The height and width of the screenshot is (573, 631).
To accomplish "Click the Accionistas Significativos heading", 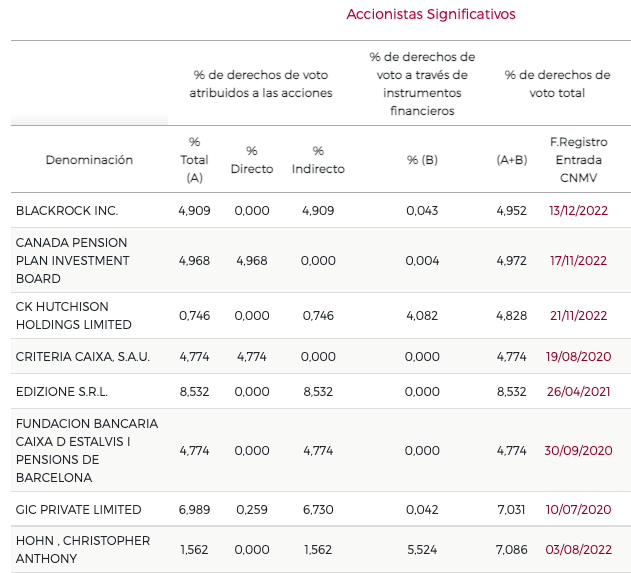I will pyautogui.click(x=431, y=14).
